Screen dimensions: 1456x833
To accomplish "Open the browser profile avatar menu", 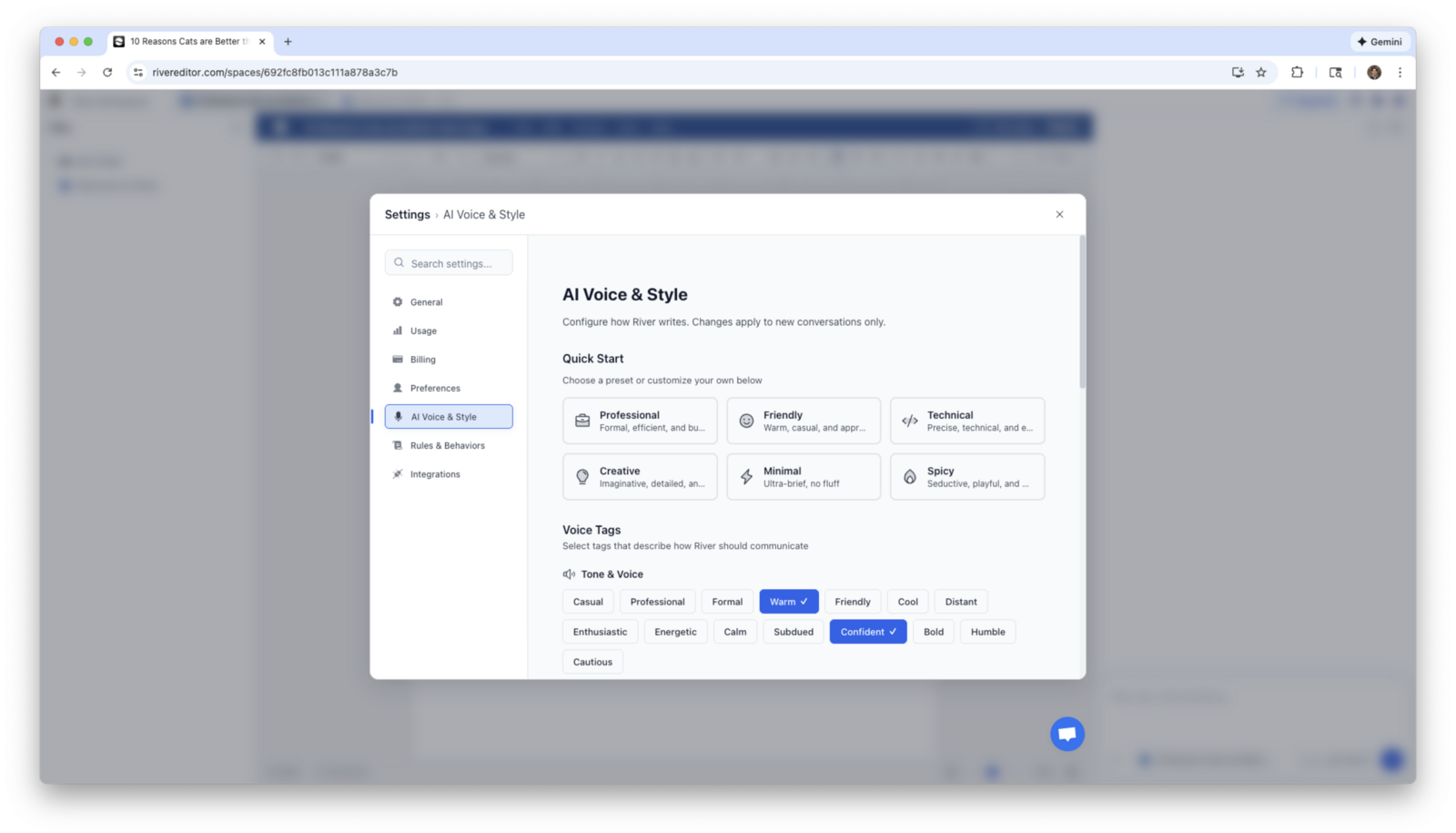I will click(x=1374, y=72).
